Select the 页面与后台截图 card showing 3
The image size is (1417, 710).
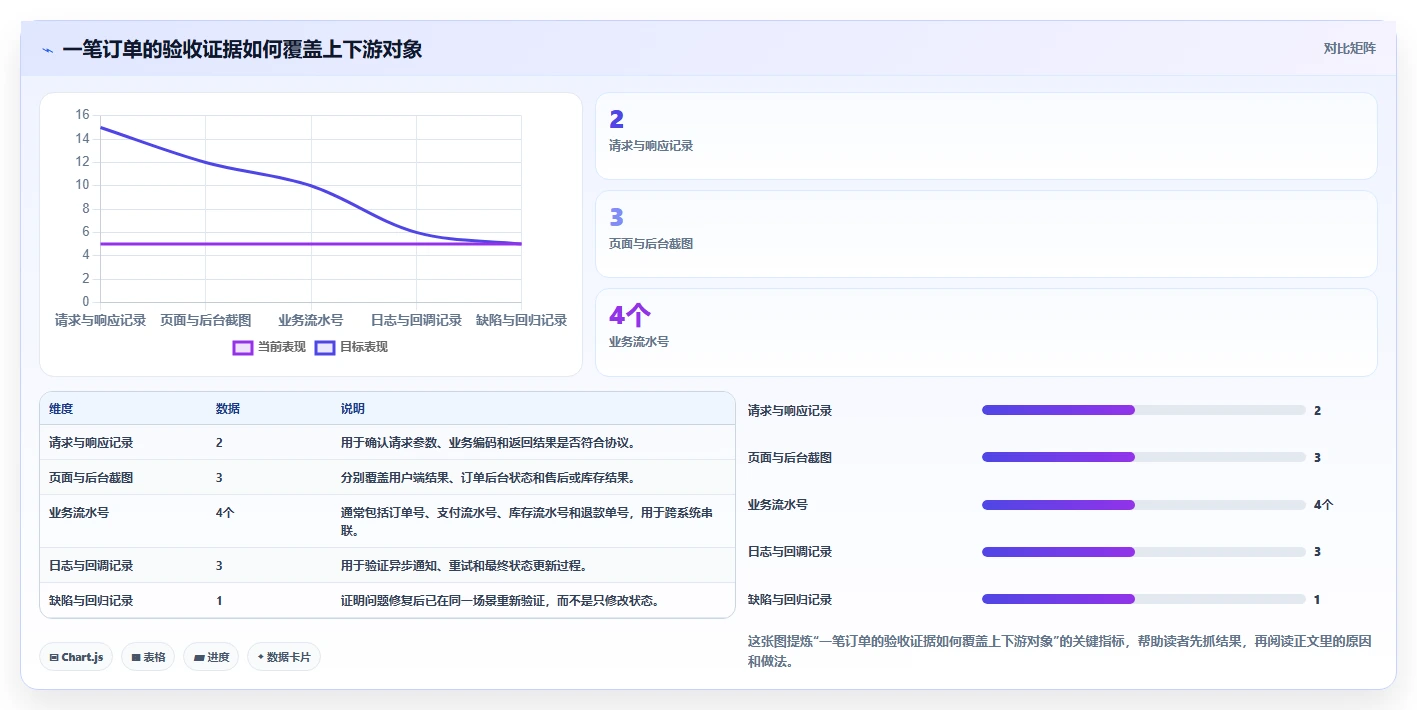[986, 234]
